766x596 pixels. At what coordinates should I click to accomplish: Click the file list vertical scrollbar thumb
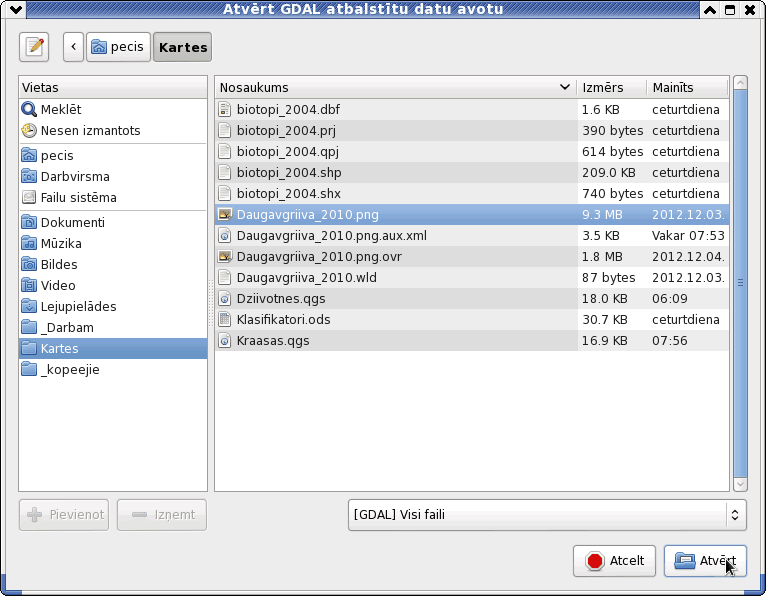[740, 283]
